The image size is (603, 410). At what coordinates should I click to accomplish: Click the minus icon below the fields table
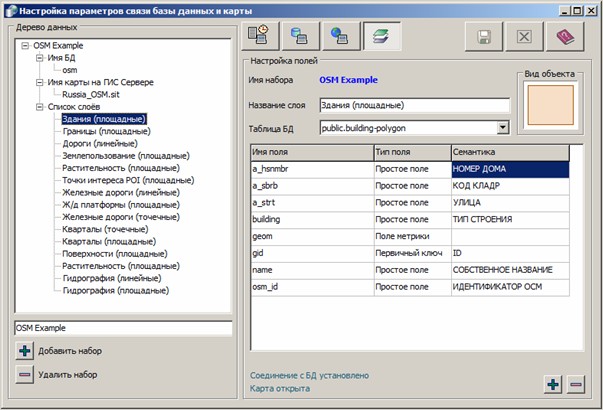(575, 384)
